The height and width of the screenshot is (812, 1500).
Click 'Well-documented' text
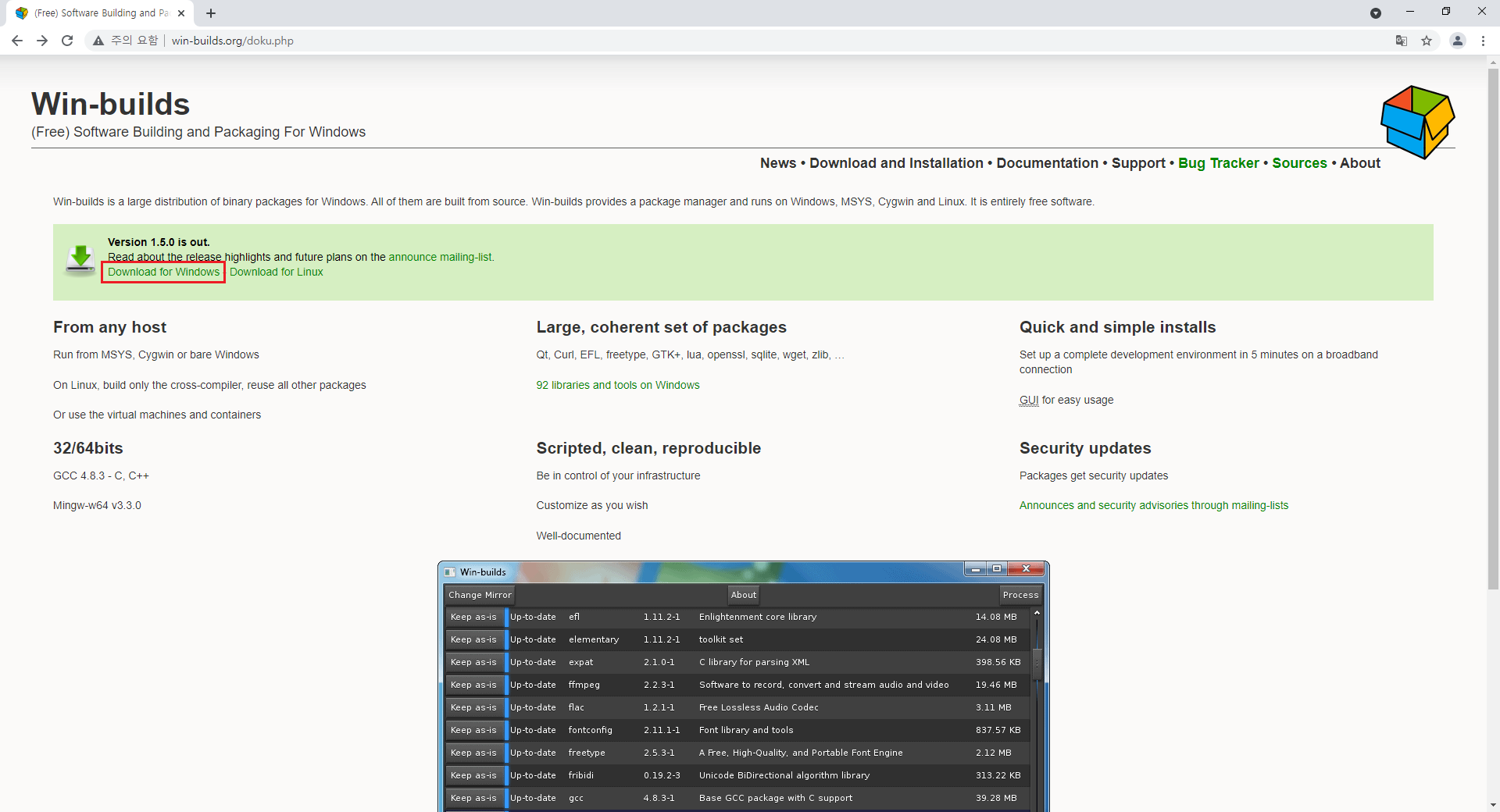578,536
